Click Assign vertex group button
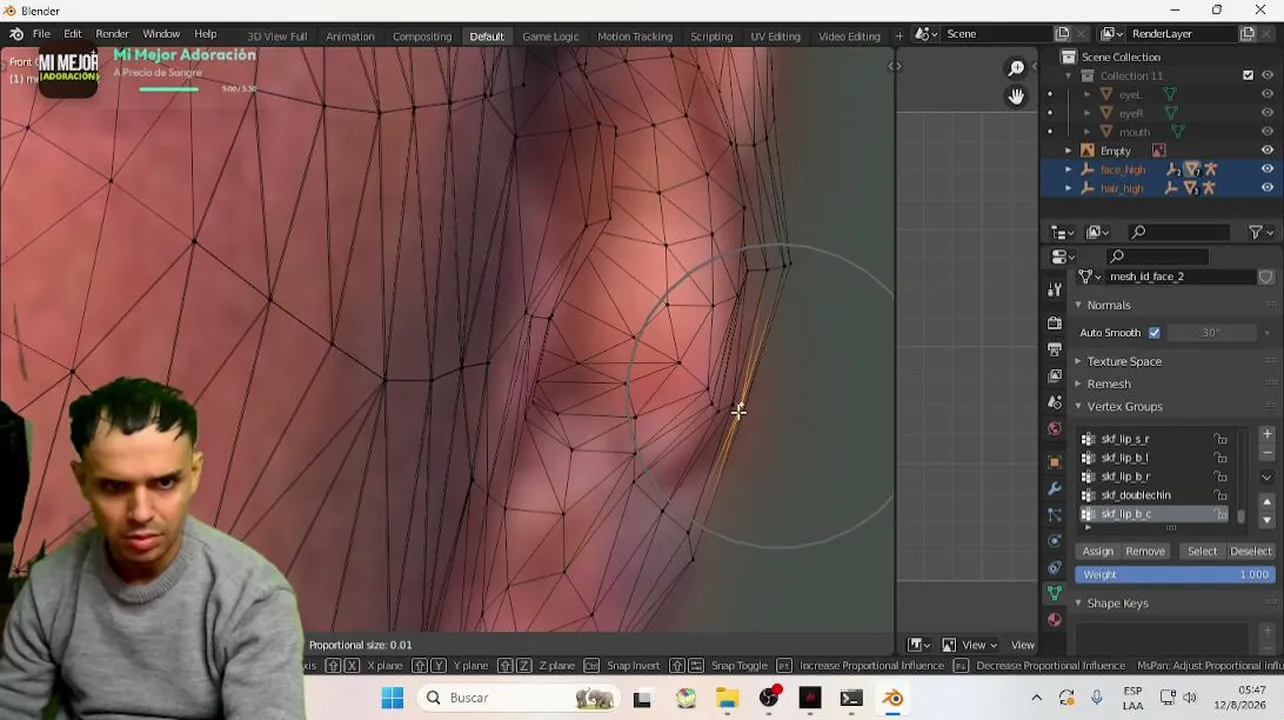The image size is (1284, 720). point(1097,551)
